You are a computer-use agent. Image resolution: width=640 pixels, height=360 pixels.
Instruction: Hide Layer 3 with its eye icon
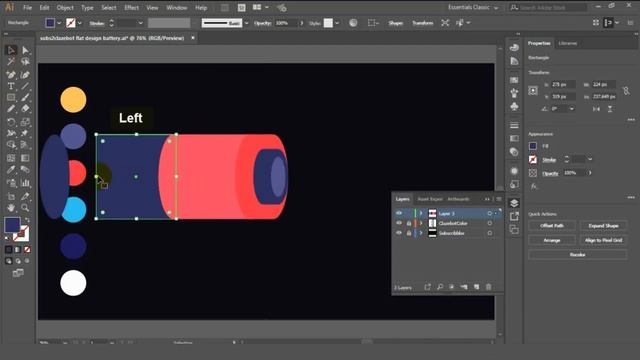[x=399, y=213]
